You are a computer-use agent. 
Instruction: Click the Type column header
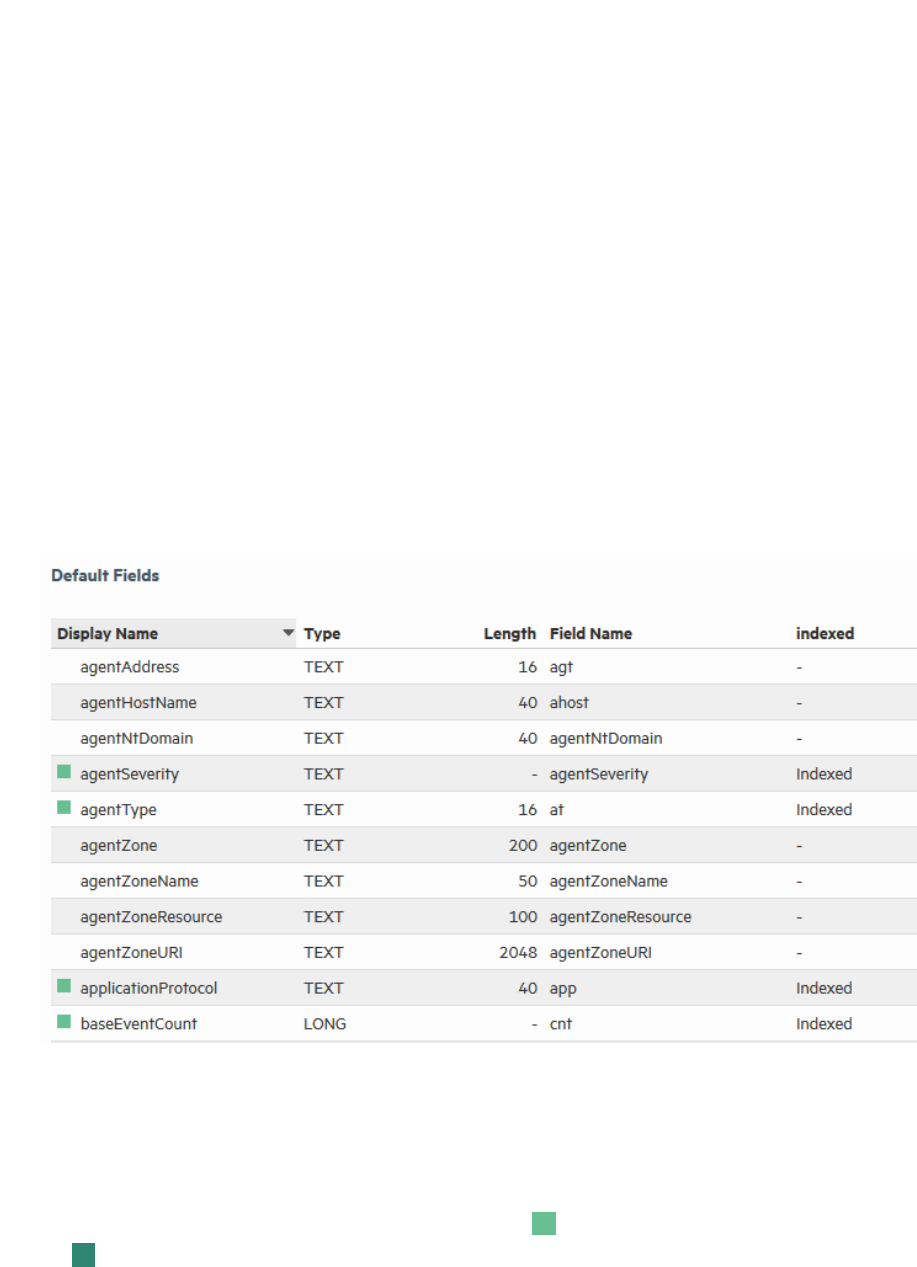322,634
